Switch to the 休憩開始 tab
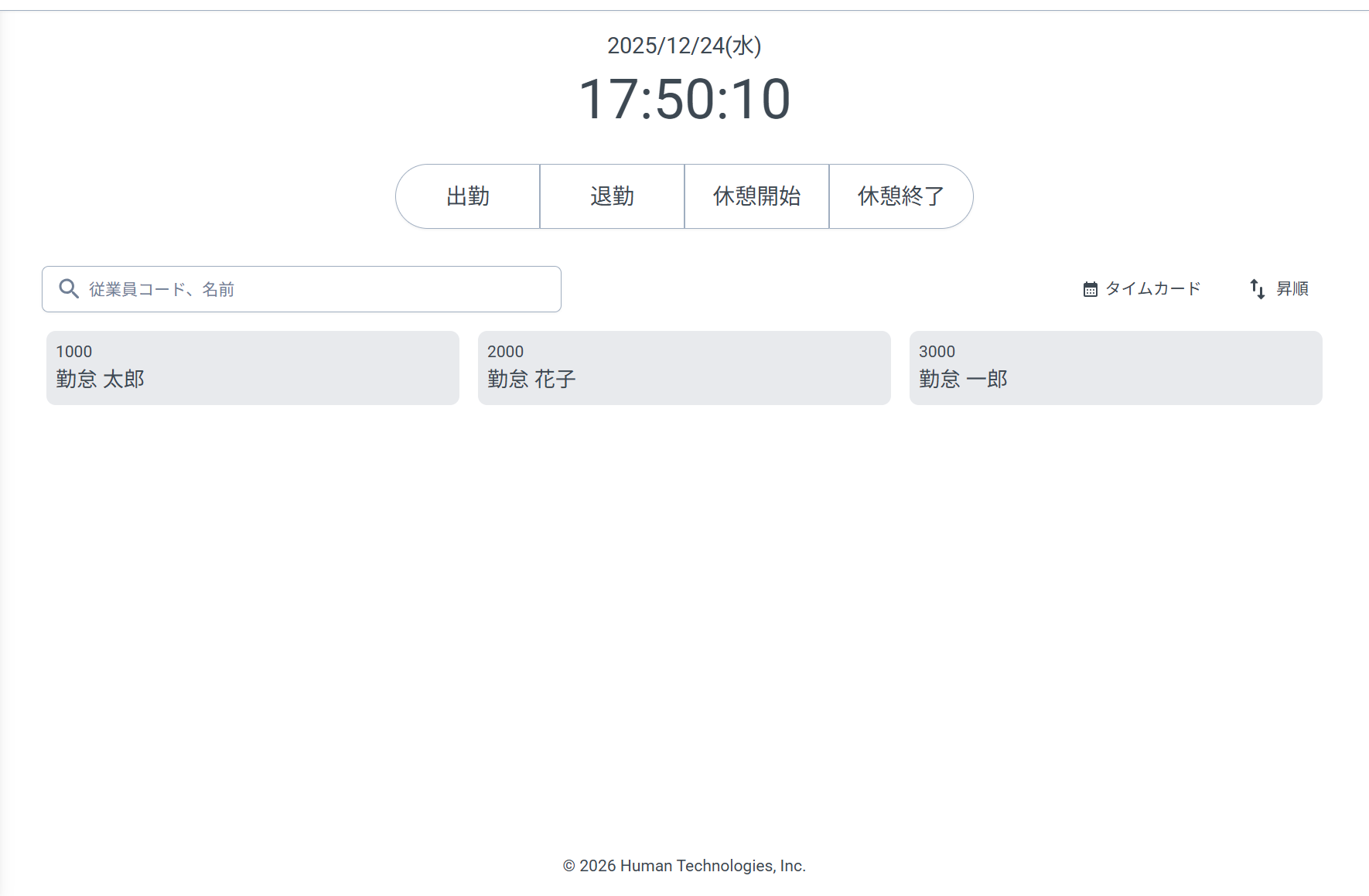The image size is (1369, 896). tap(756, 196)
